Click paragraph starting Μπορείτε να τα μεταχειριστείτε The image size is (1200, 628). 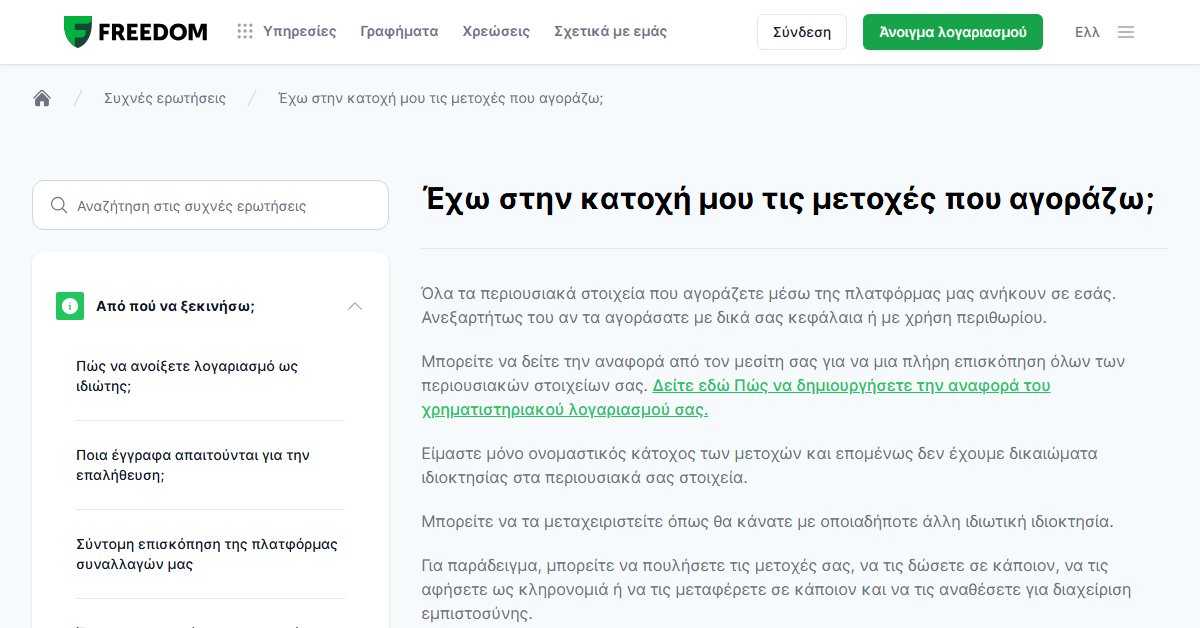[x=768, y=522]
